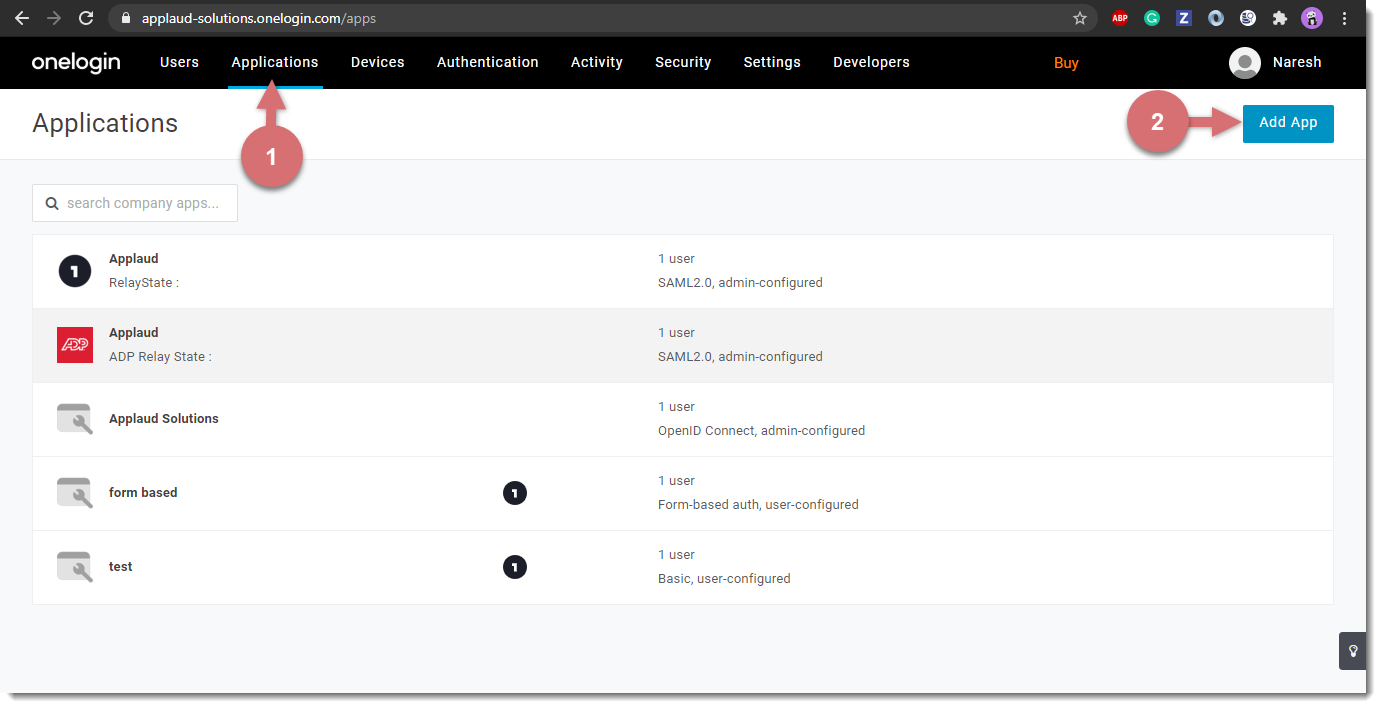The height and width of the screenshot is (708, 1381).
Task: Open the Authentication menu
Action: click(488, 62)
